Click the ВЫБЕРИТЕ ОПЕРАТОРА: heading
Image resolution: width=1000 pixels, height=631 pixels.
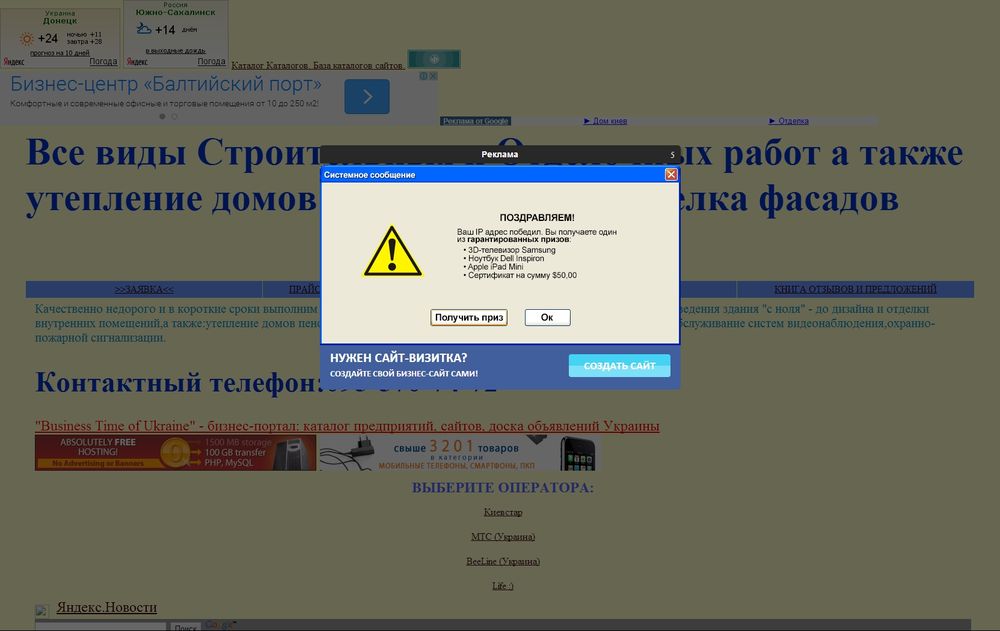pyautogui.click(x=503, y=488)
